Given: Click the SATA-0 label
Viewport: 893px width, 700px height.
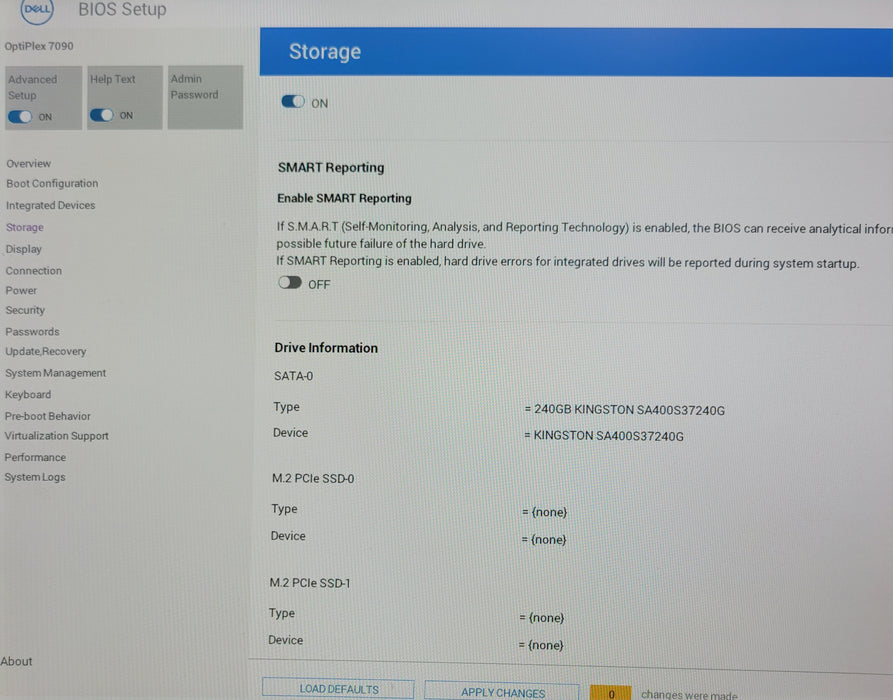Looking at the screenshot, I should point(293,376).
